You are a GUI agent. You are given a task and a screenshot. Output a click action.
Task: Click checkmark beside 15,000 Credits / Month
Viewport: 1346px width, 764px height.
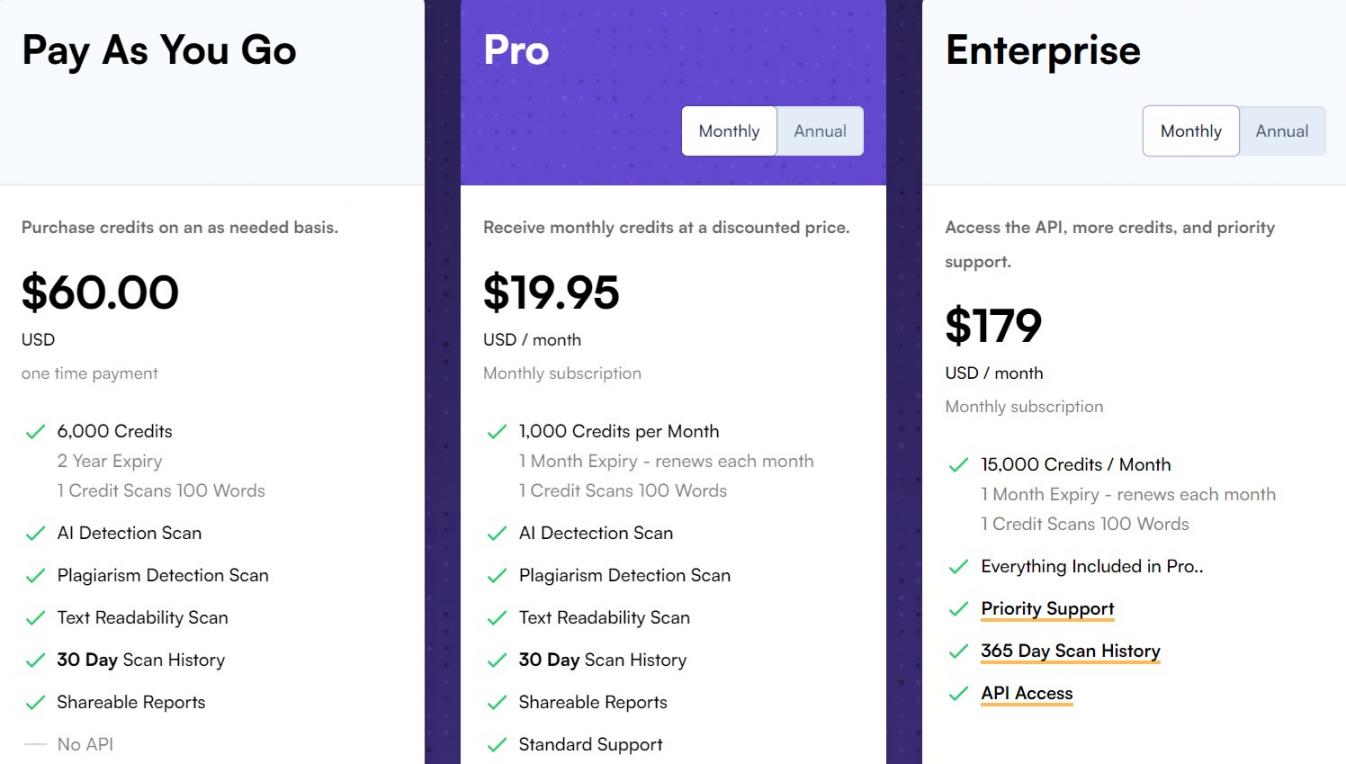(959, 465)
